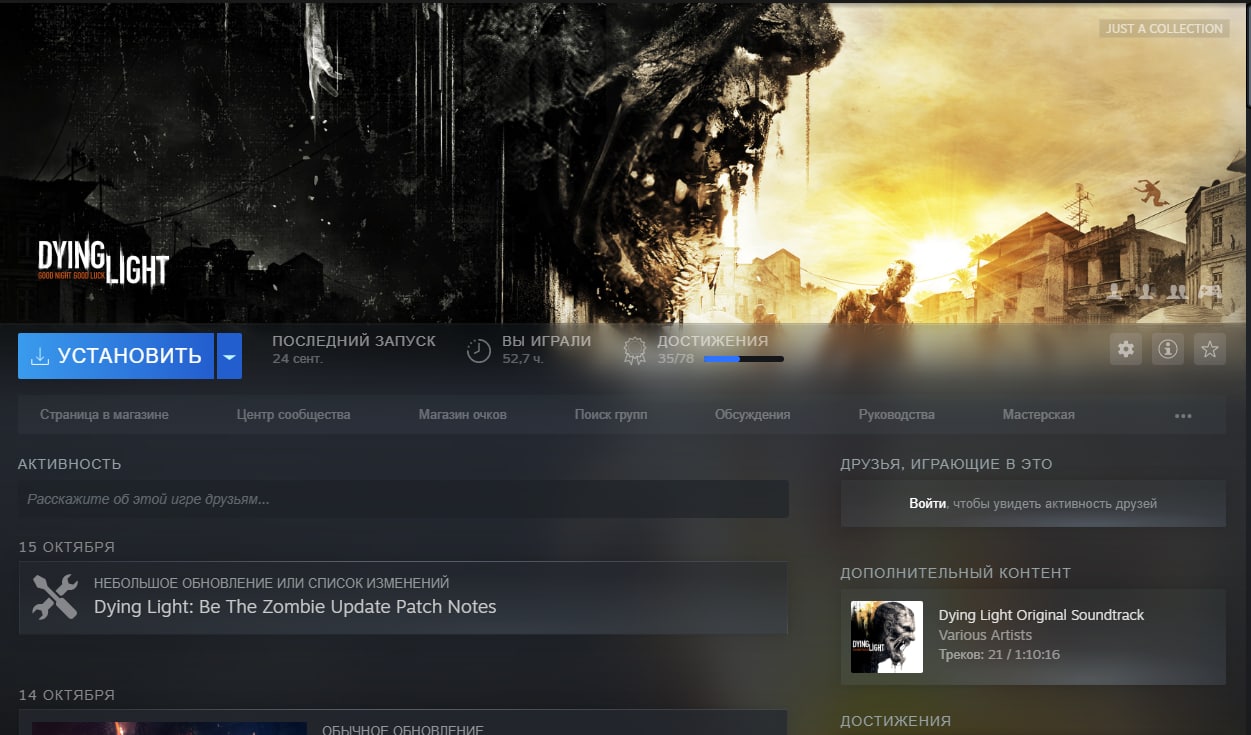Image resolution: width=1251 pixels, height=735 pixels.
Task: Click the single-player feature icon in banner
Action: [x=1114, y=292]
